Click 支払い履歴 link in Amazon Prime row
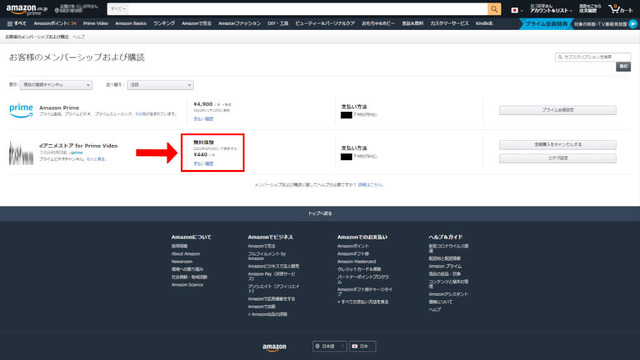Viewport: 640px width, 360px height. tap(203, 119)
